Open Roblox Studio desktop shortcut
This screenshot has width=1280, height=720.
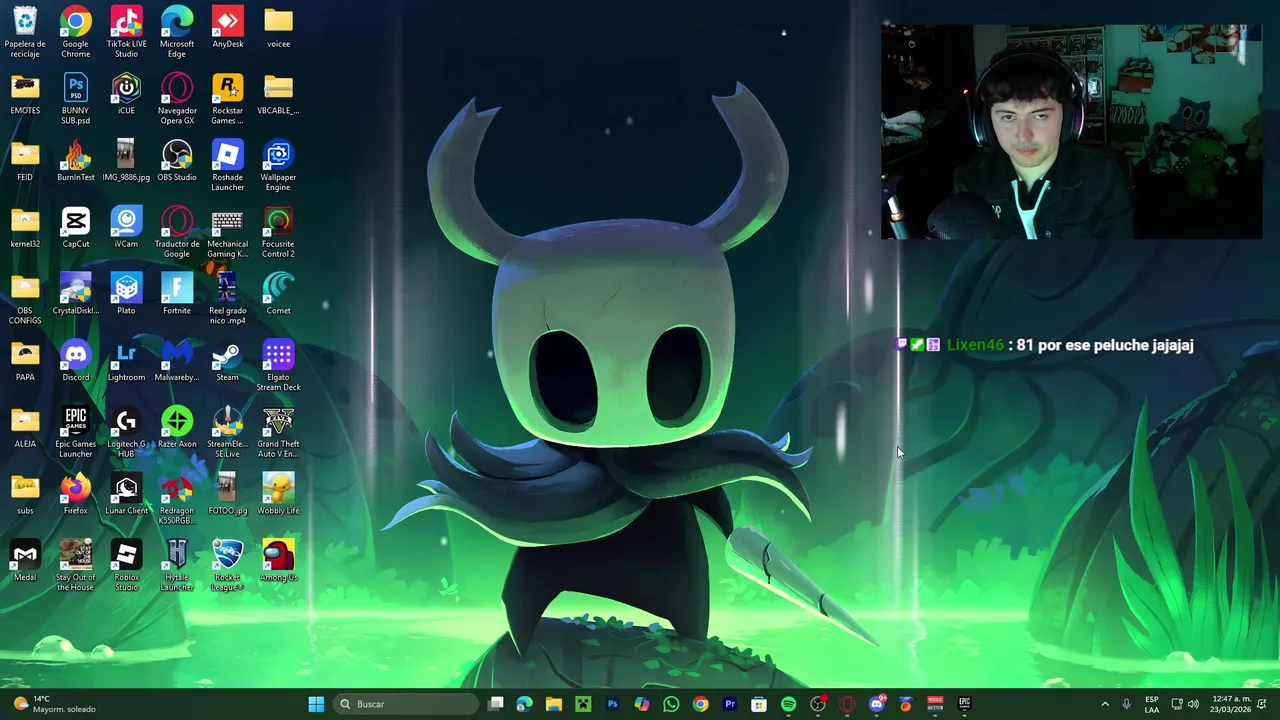(126, 565)
